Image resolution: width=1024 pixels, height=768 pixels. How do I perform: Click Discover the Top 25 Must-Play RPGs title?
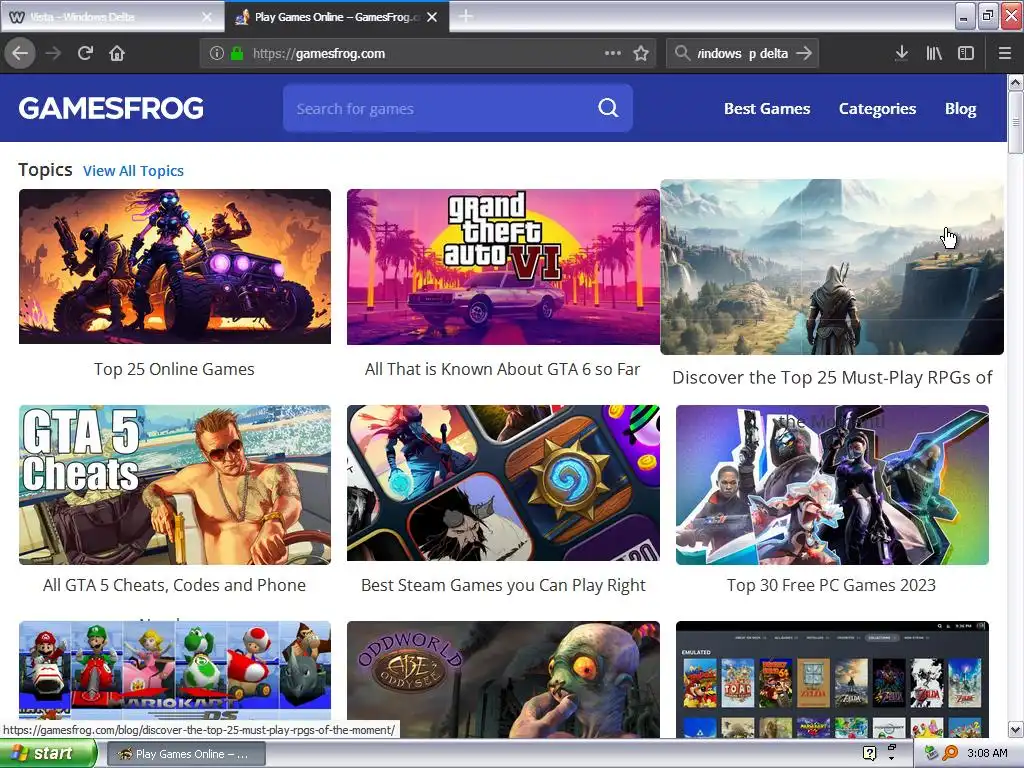tap(832, 377)
